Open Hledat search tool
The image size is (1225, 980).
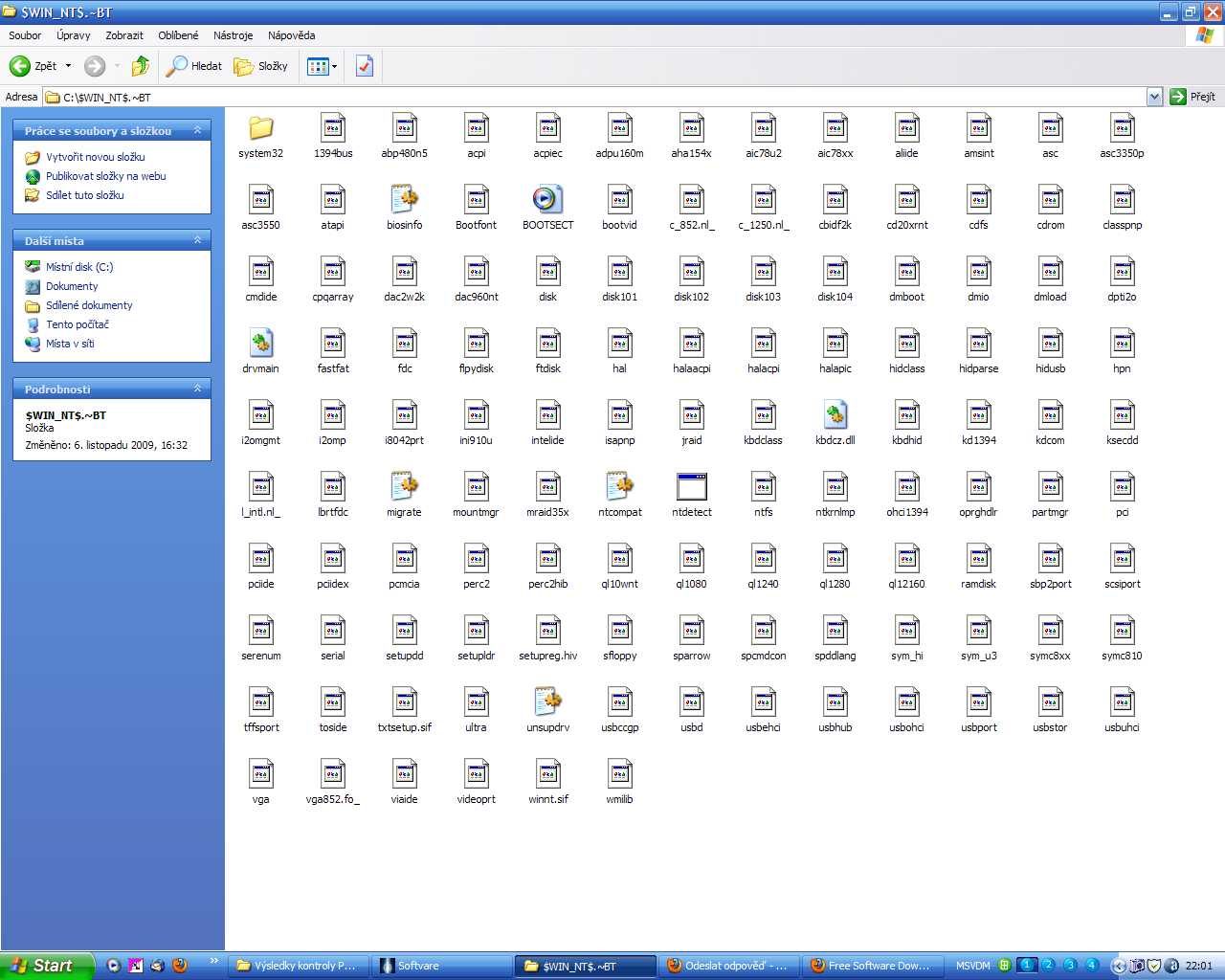tap(194, 66)
